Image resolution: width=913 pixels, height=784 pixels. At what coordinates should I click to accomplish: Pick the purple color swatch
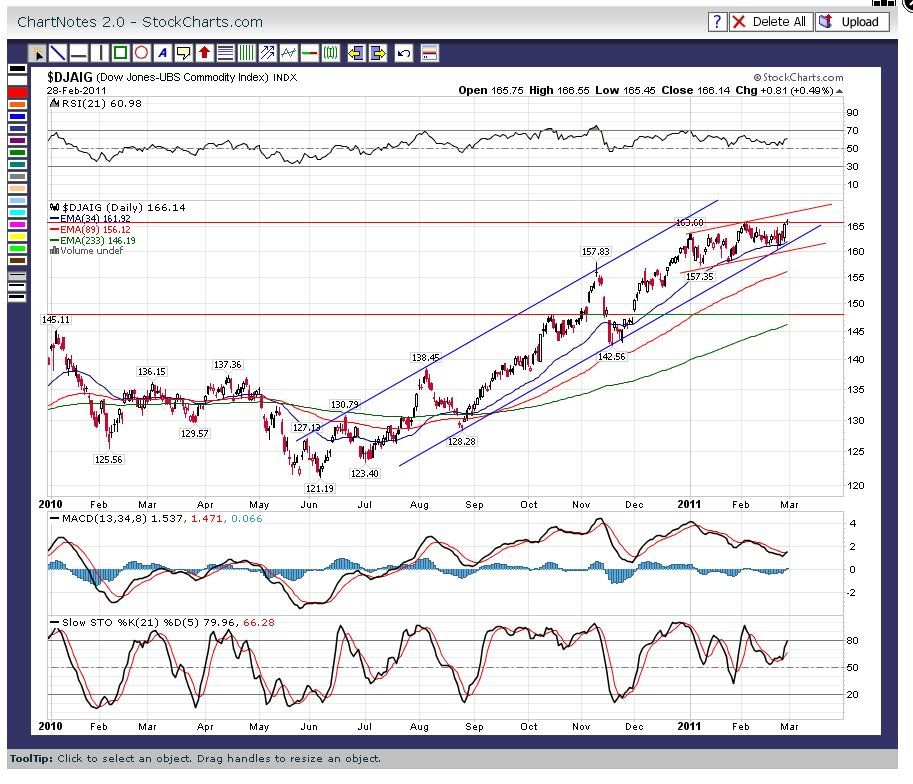point(17,140)
